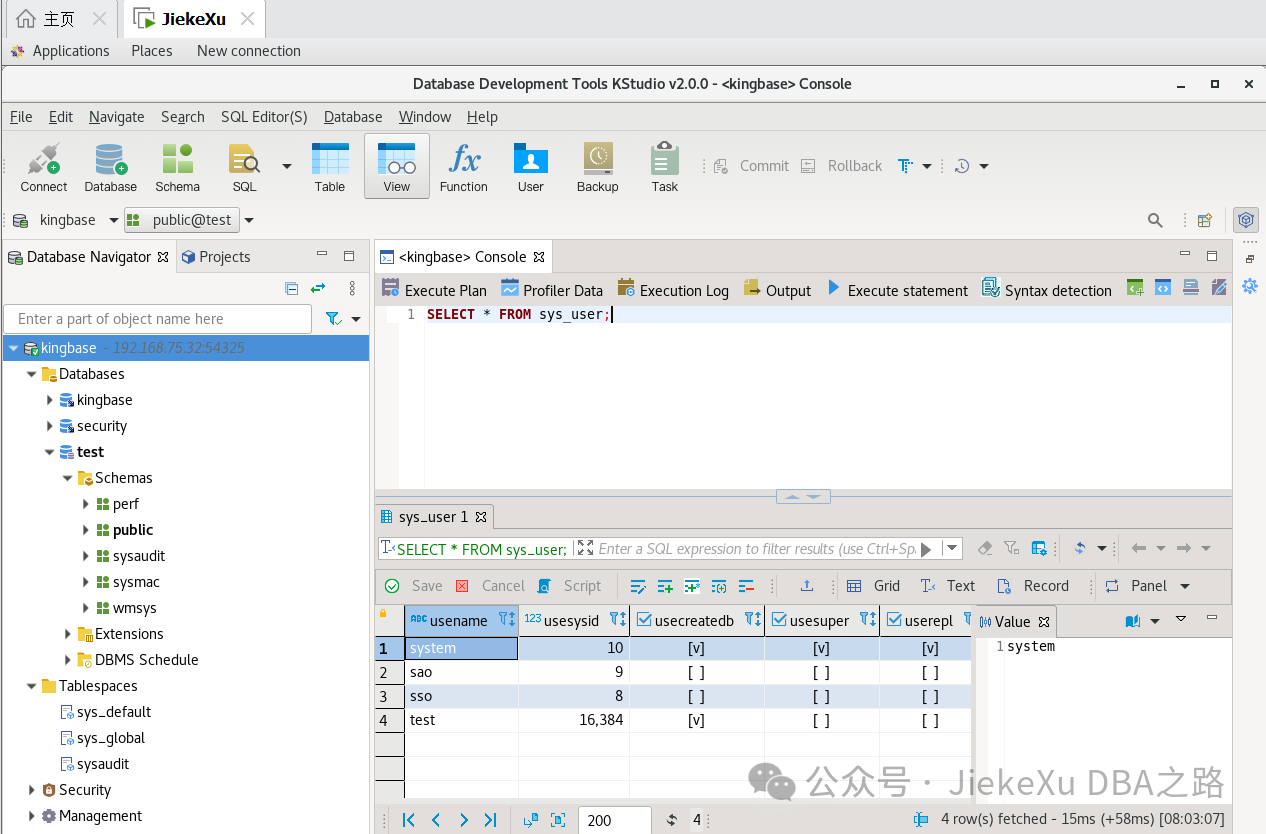This screenshot has height=834, width=1266.
Task: Collapse the Schemas tree node
Action: [x=68, y=478]
